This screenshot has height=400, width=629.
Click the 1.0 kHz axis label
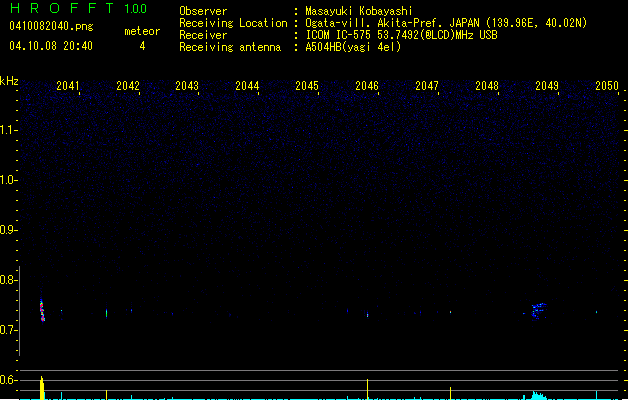[x=9, y=180]
